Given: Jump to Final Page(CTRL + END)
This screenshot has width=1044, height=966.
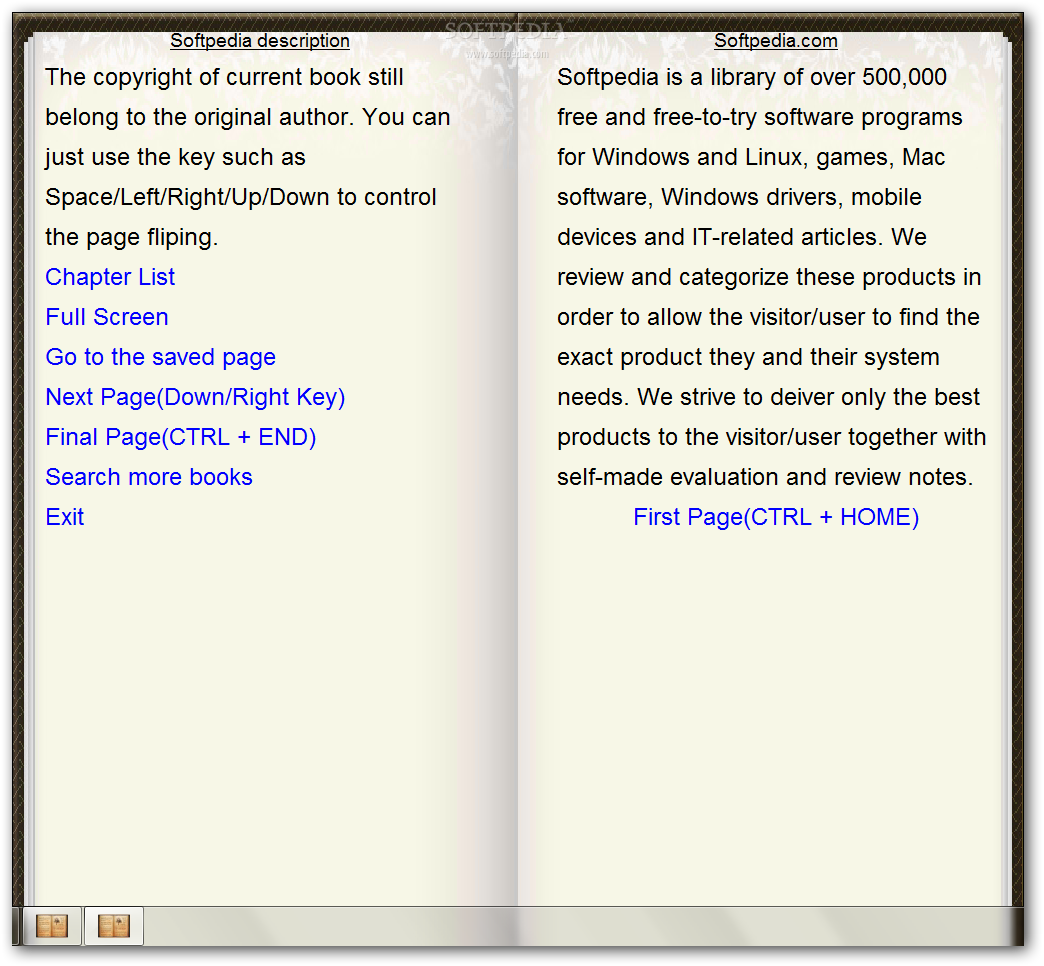Looking at the screenshot, I should point(180,437).
